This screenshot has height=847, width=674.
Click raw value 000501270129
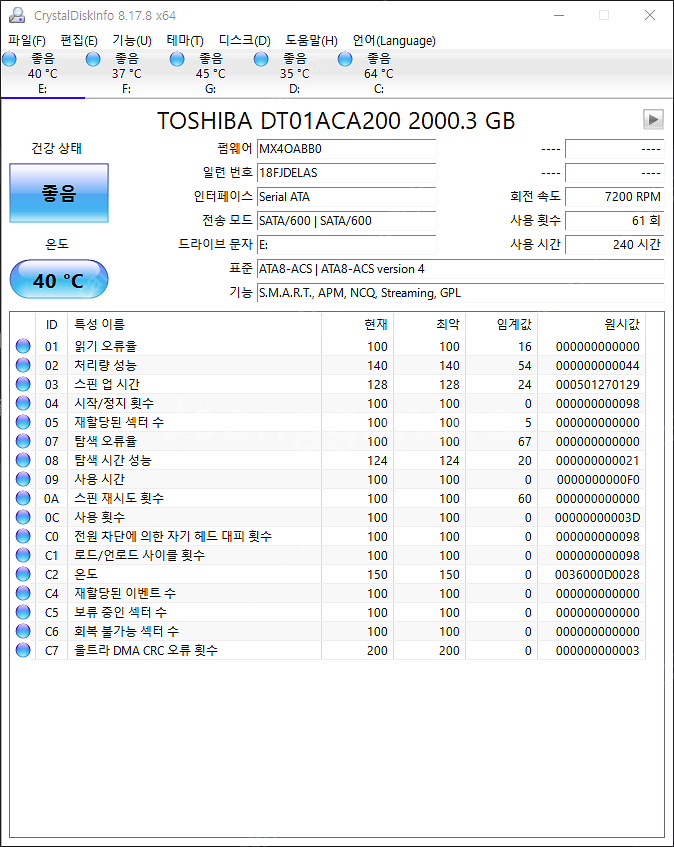pos(597,385)
